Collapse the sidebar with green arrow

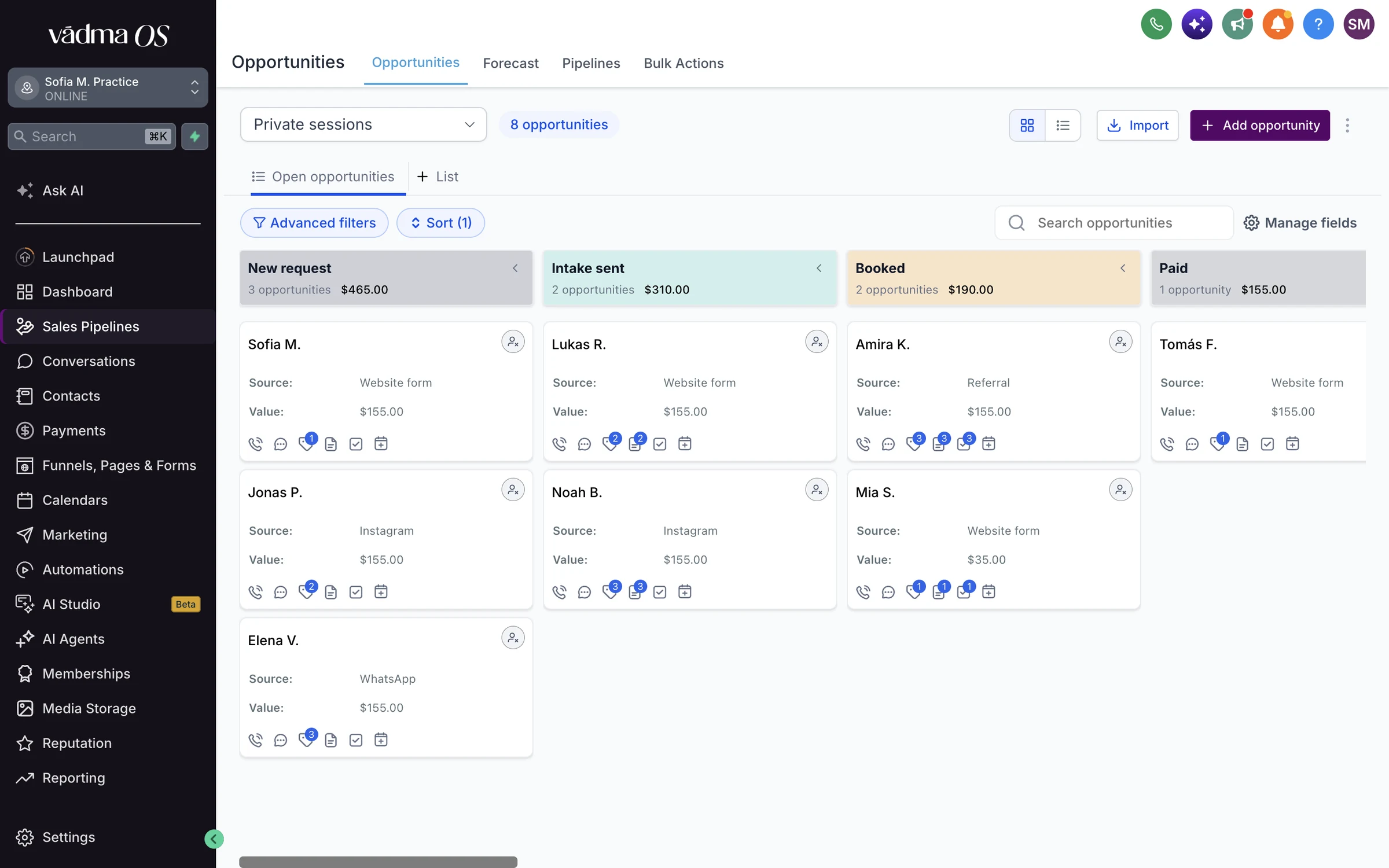click(x=214, y=839)
